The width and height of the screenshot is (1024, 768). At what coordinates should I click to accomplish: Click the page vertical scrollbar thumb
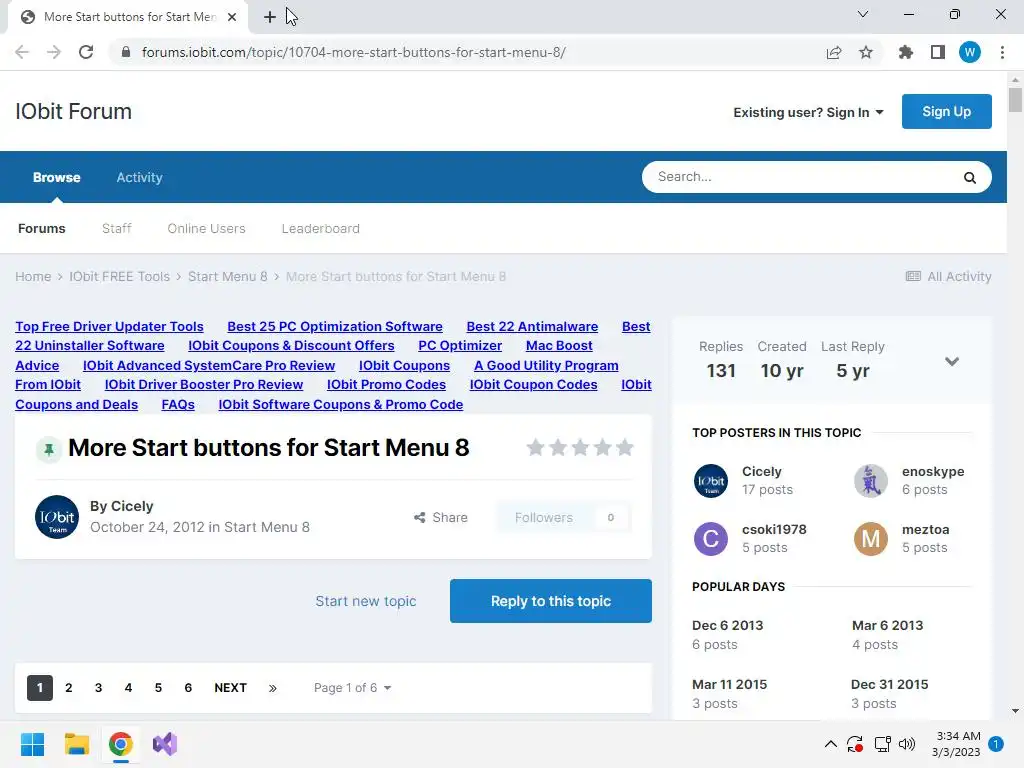1015,101
